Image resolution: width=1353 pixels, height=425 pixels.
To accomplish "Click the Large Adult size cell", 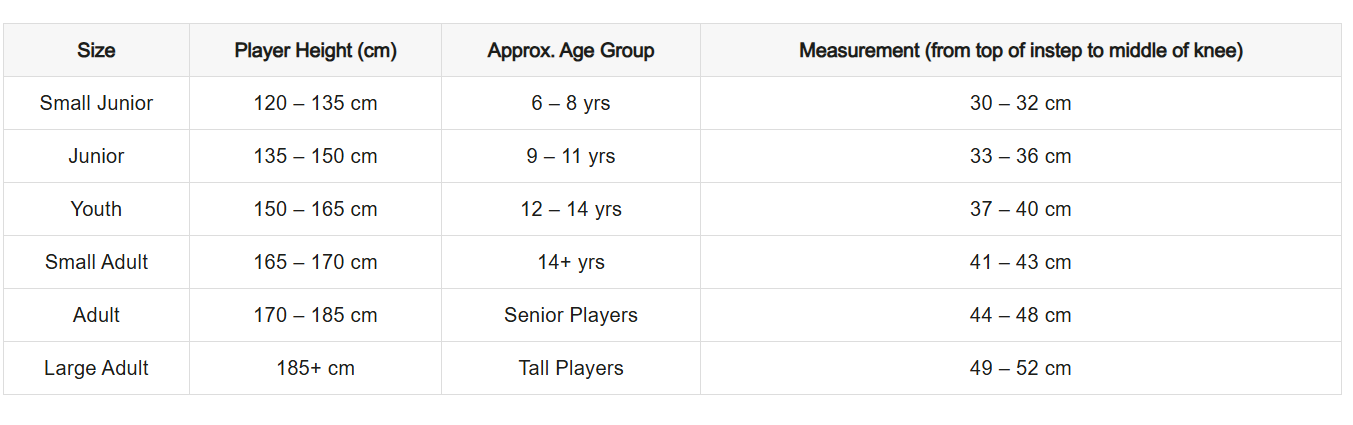I will pos(96,368).
